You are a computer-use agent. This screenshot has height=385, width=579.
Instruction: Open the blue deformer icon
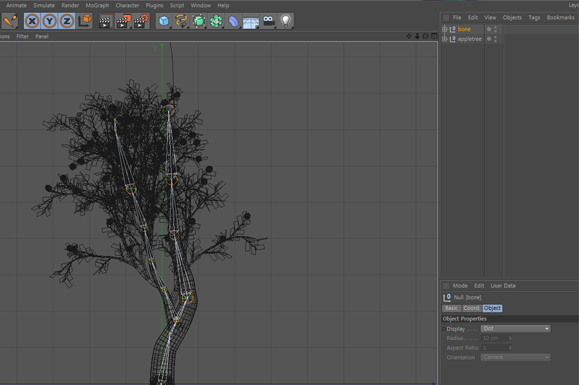click(233, 21)
